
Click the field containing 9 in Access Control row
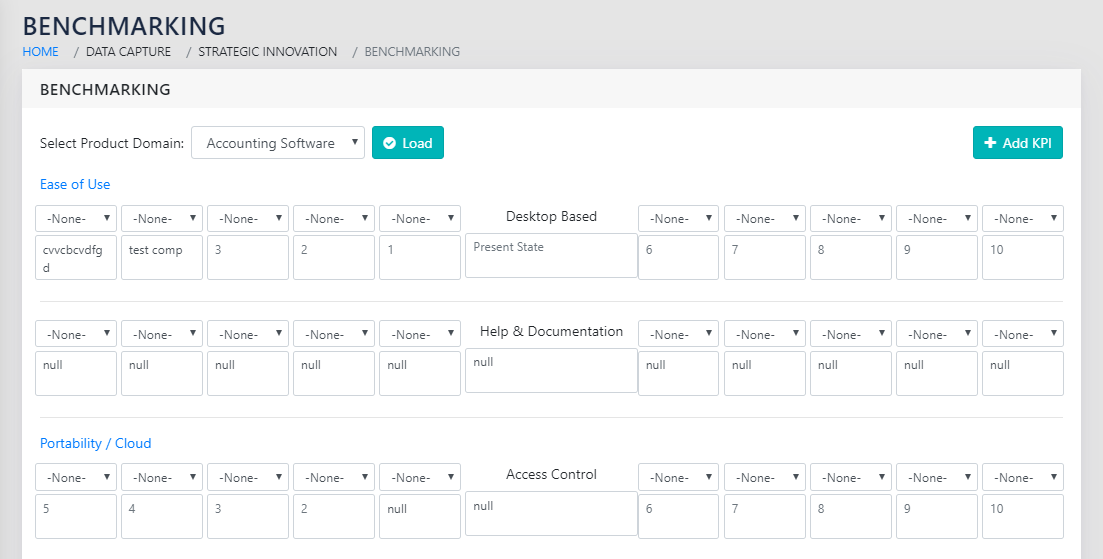pos(936,516)
